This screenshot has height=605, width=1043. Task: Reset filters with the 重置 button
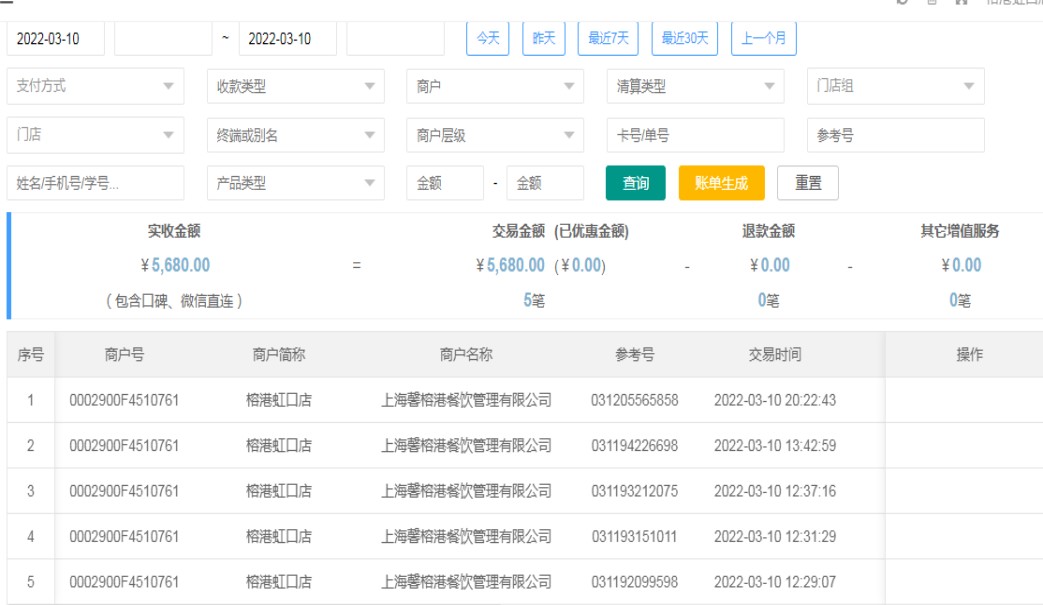pos(808,183)
